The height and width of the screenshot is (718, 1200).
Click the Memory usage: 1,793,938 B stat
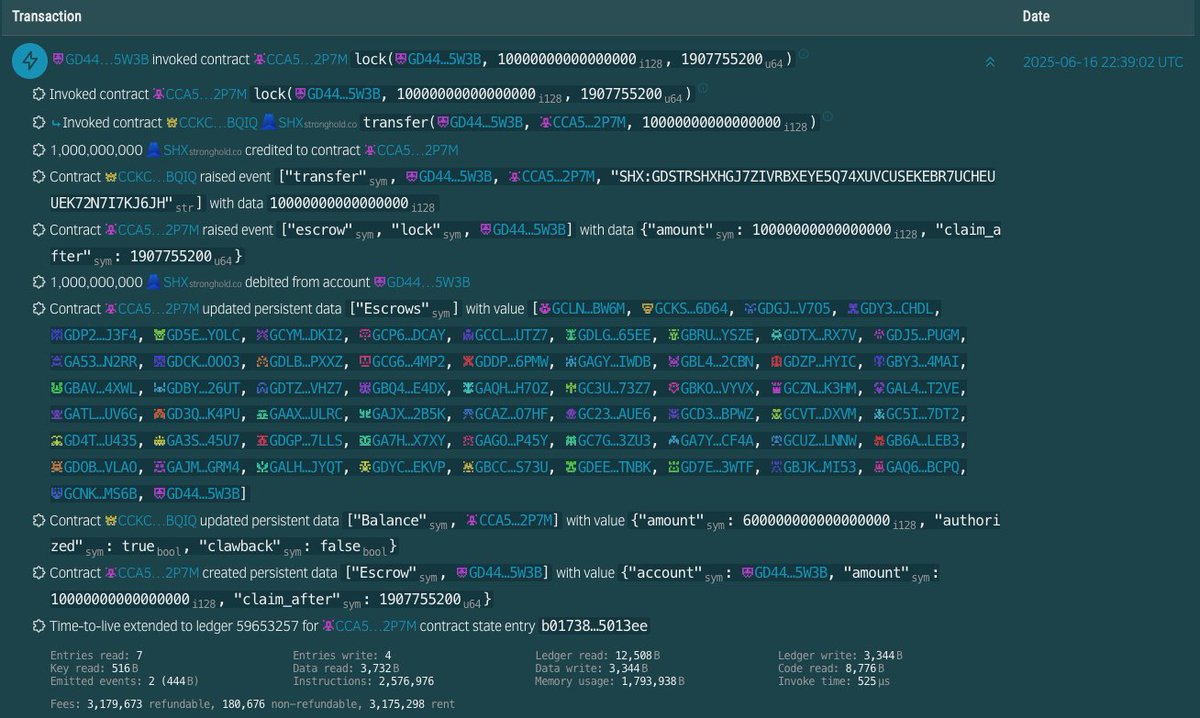coord(610,681)
